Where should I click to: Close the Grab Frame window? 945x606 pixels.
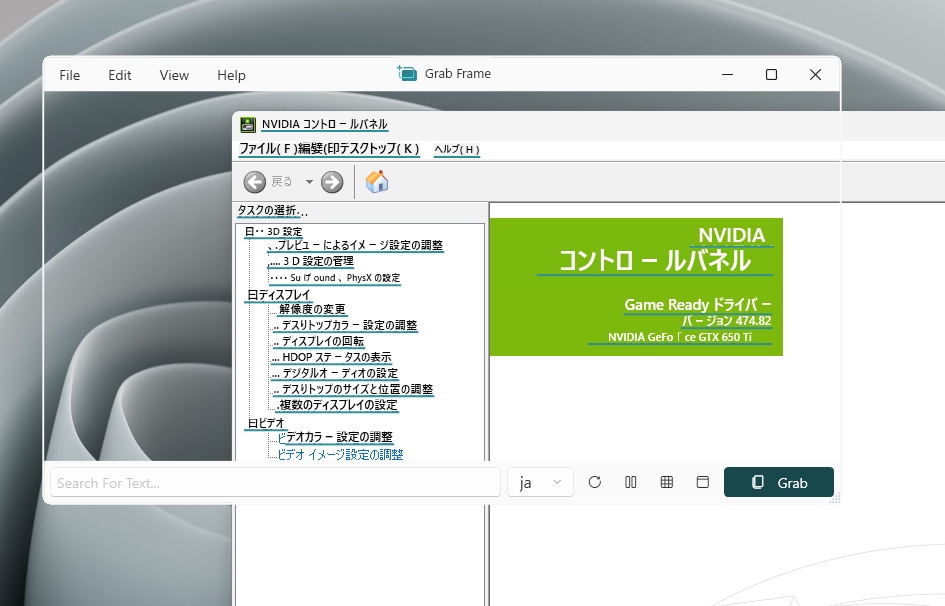815,75
